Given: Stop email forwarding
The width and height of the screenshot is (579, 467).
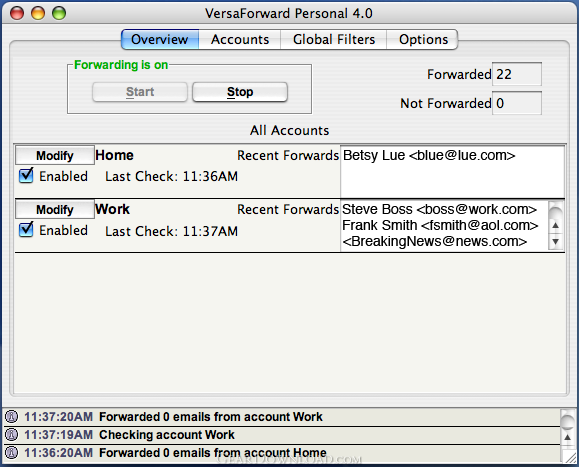Looking at the screenshot, I should (x=240, y=92).
